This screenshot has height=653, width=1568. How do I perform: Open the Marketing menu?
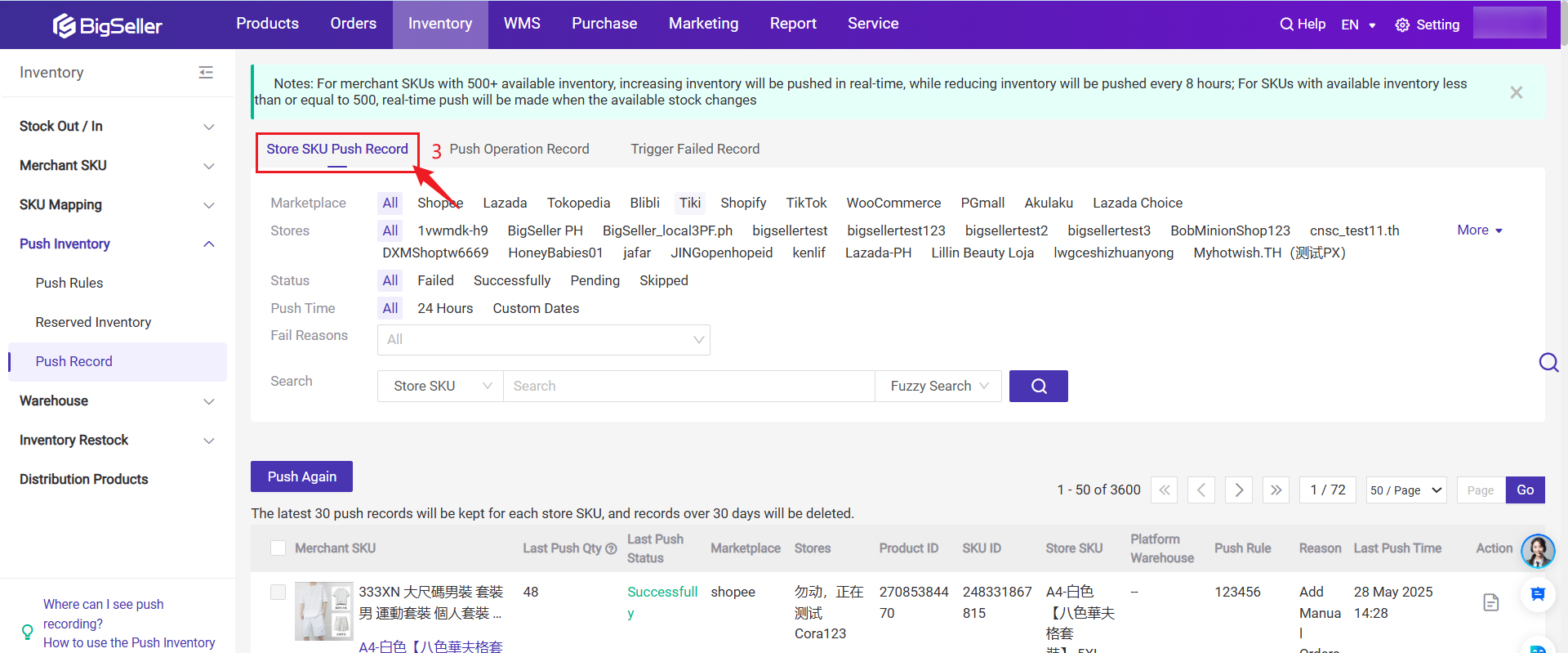pyautogui.click(x=704, y=24)
